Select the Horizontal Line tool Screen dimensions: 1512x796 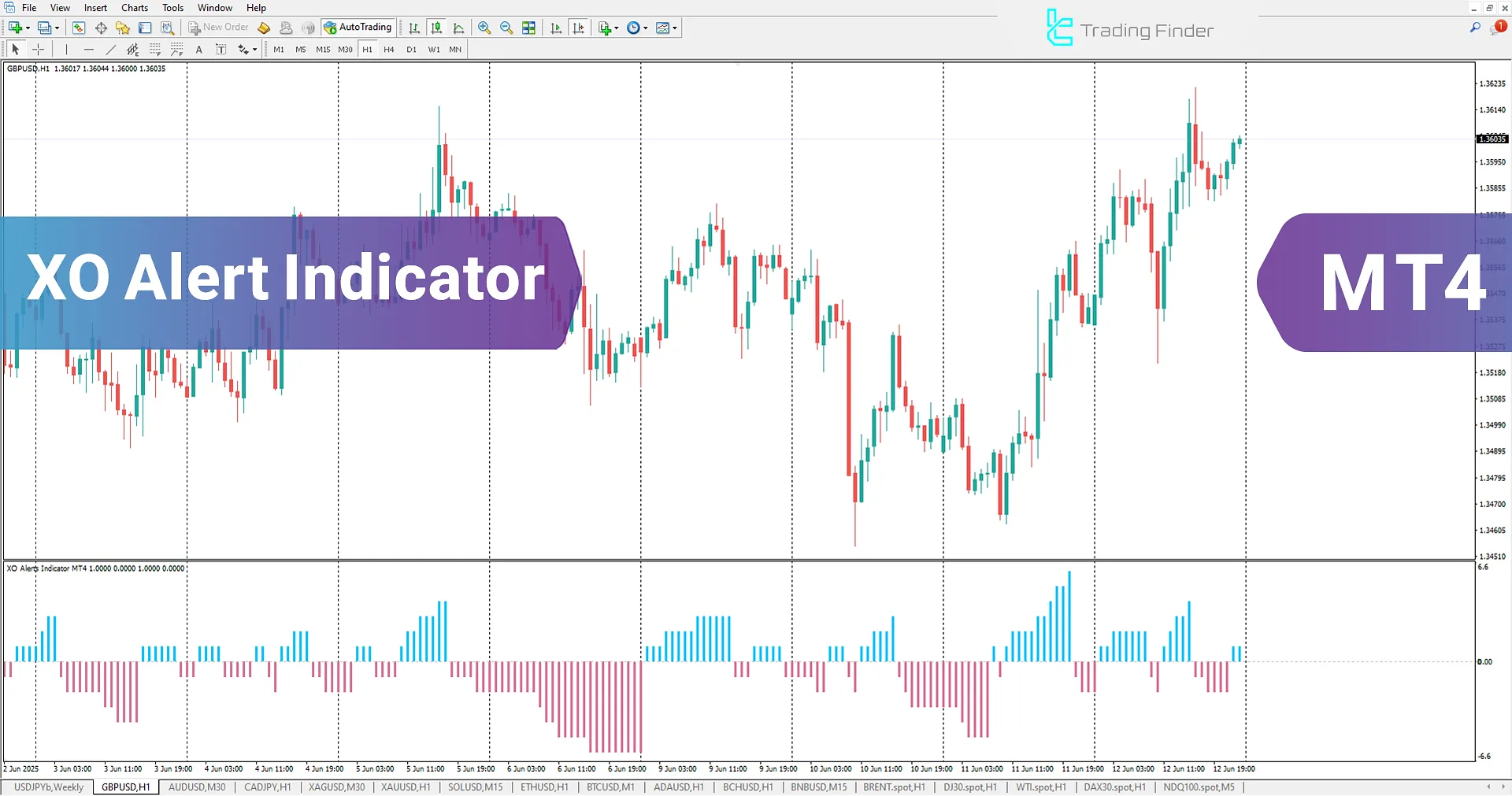(88, 50)
